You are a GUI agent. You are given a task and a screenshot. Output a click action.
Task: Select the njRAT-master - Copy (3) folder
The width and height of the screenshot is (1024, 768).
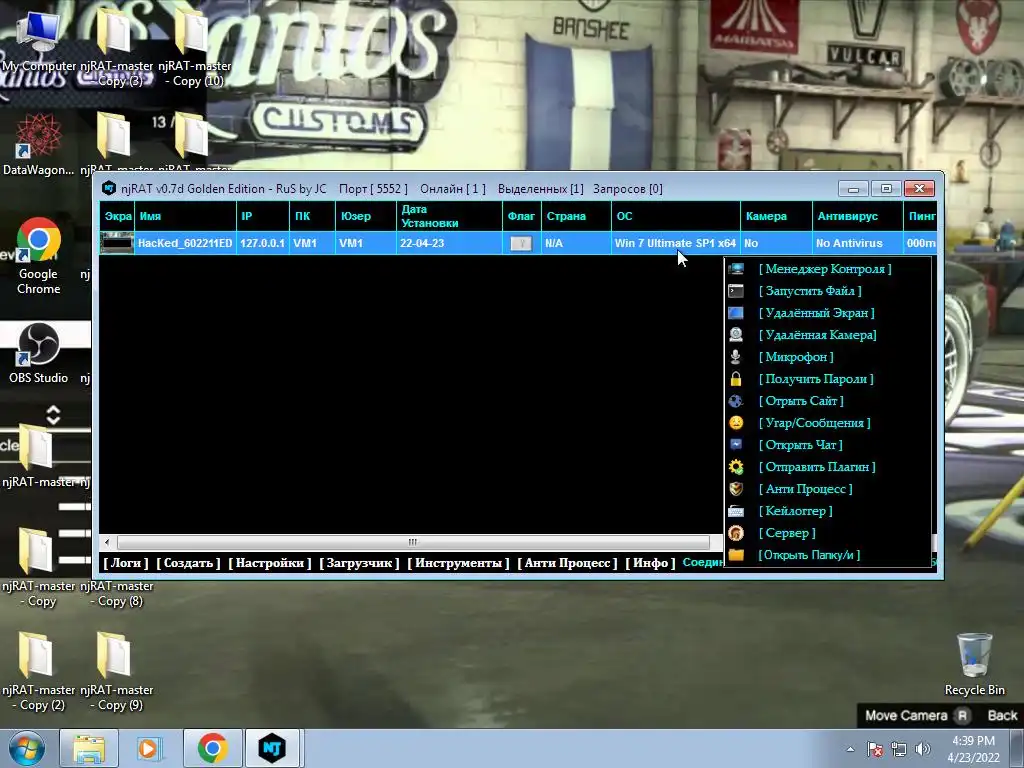coord(116,46)
